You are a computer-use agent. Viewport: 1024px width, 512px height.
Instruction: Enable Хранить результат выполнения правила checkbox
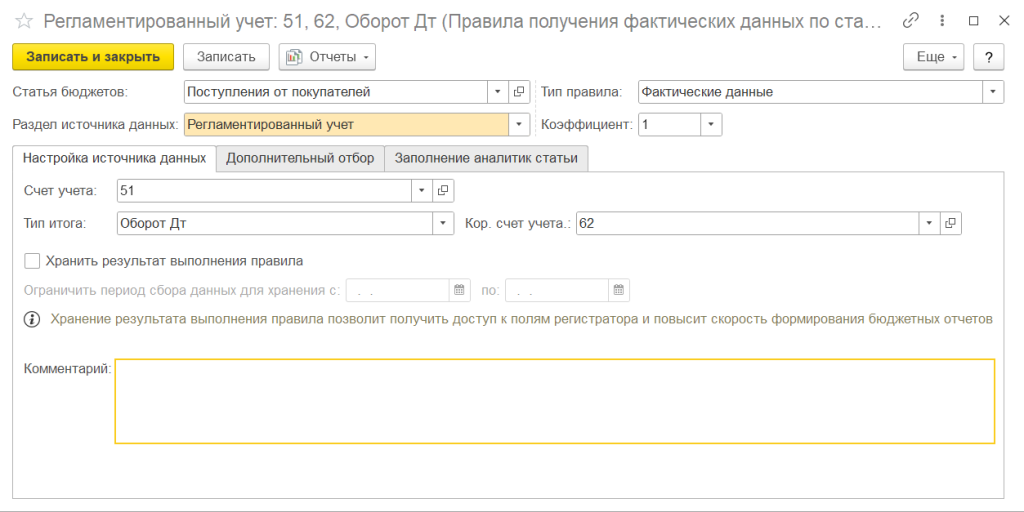tap(31, 261)
